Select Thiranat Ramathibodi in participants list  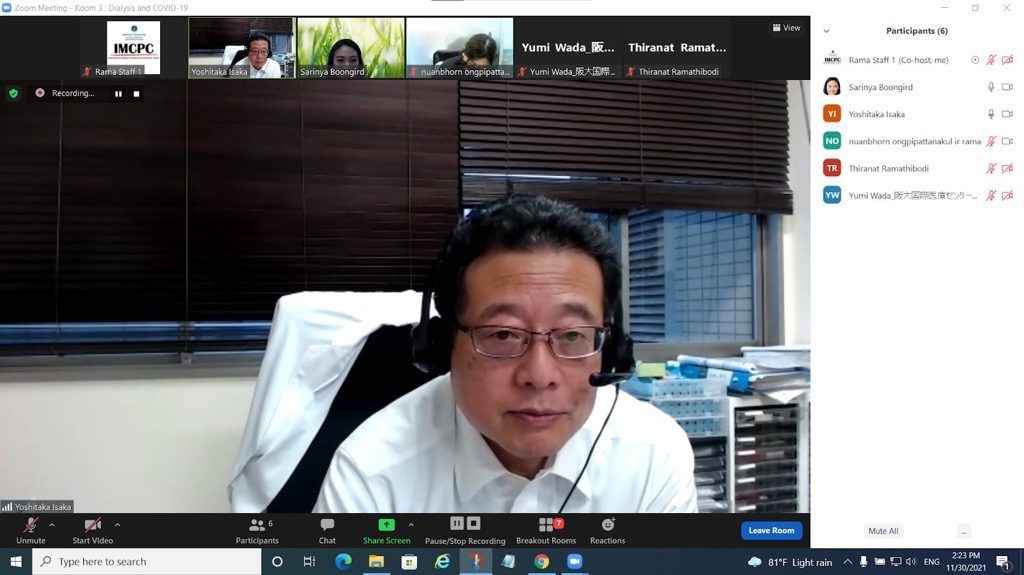[x=917, y=169]
